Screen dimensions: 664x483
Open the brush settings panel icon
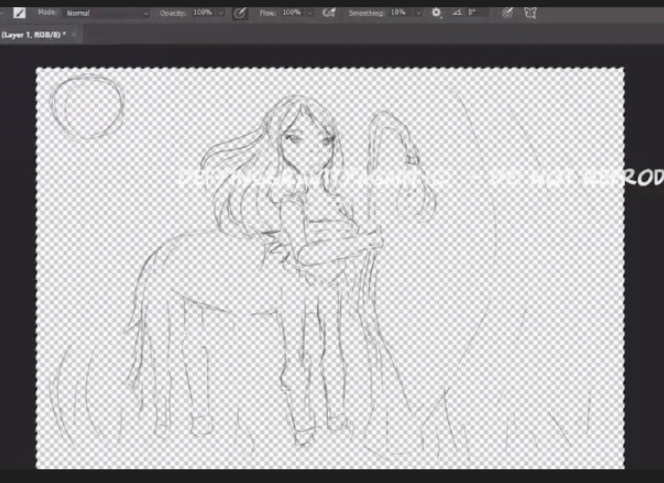pos(19,13)
